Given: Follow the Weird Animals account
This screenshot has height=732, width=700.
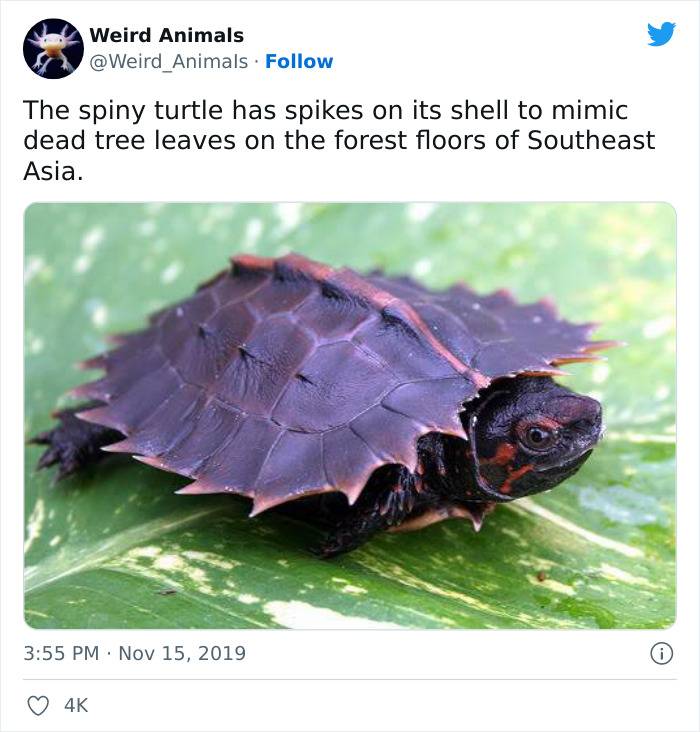Looking at the screenshot, I should click(x=299, y=61).
